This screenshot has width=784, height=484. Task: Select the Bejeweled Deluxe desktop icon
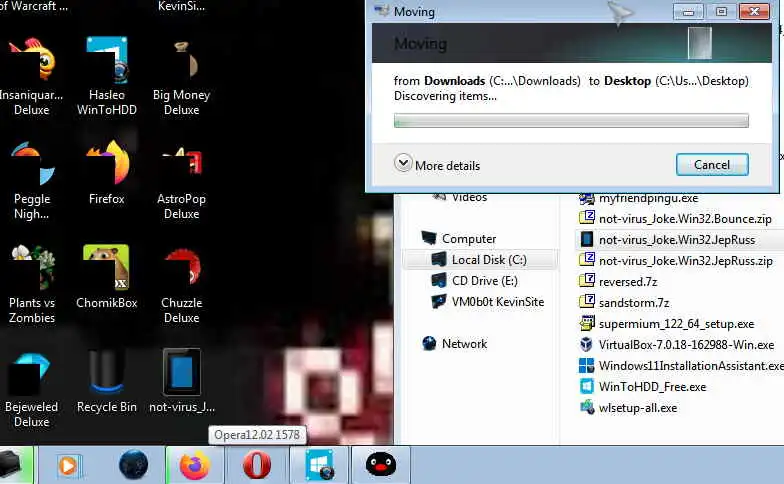pyautogui.click(x=32, y=388)
